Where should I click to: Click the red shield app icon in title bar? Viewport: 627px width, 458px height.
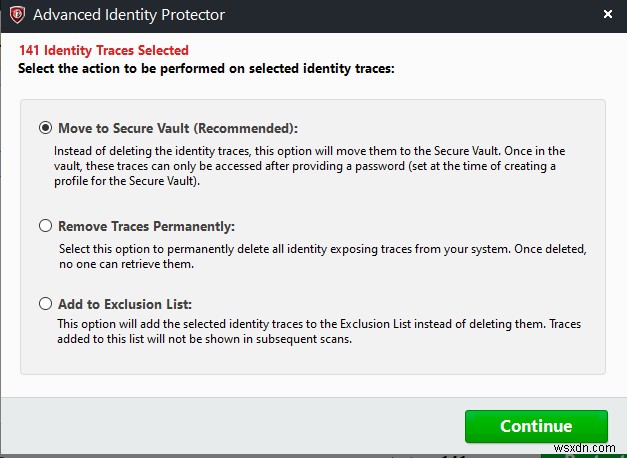click(15, 15)
